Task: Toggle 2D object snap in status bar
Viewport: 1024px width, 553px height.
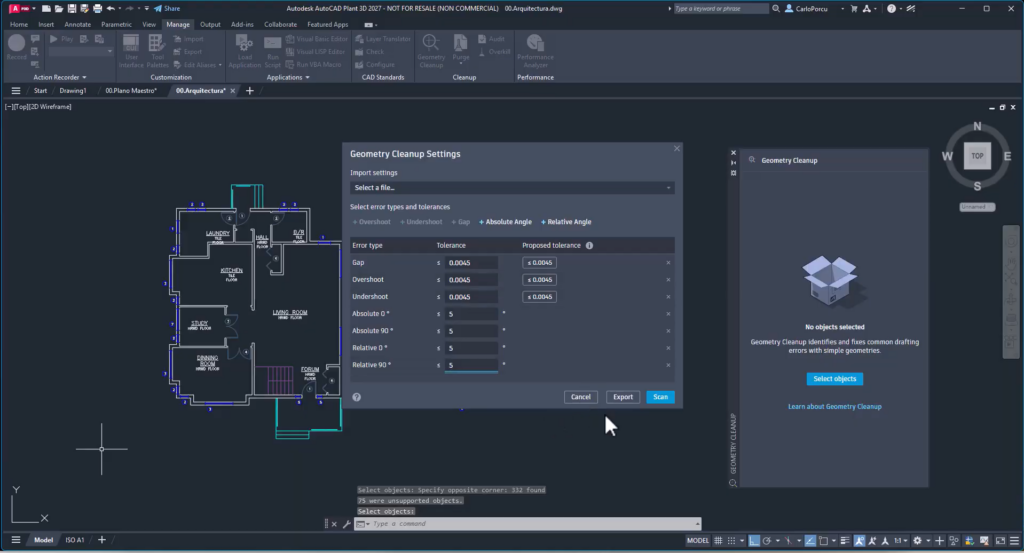Action: (x=824, y=541)
